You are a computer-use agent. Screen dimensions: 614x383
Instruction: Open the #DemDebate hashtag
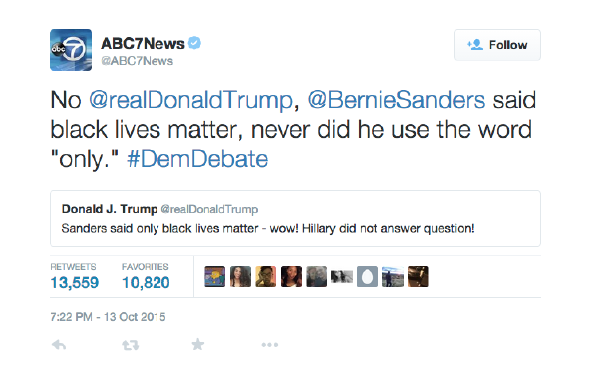tap(198, 159)
